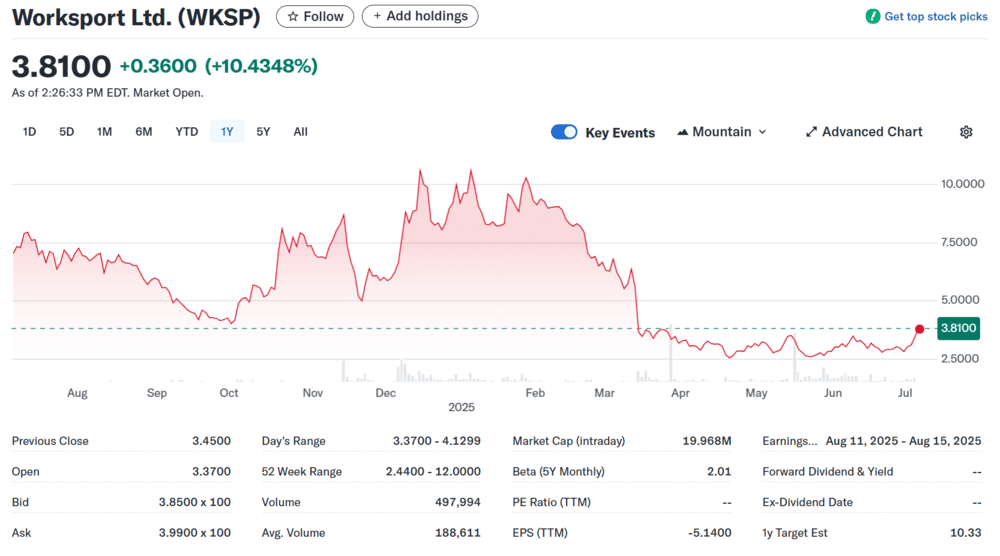The width and height of the screenshot is (1000, 556).
Task: Click the Earnings date range text
Action: coord(904,441)
